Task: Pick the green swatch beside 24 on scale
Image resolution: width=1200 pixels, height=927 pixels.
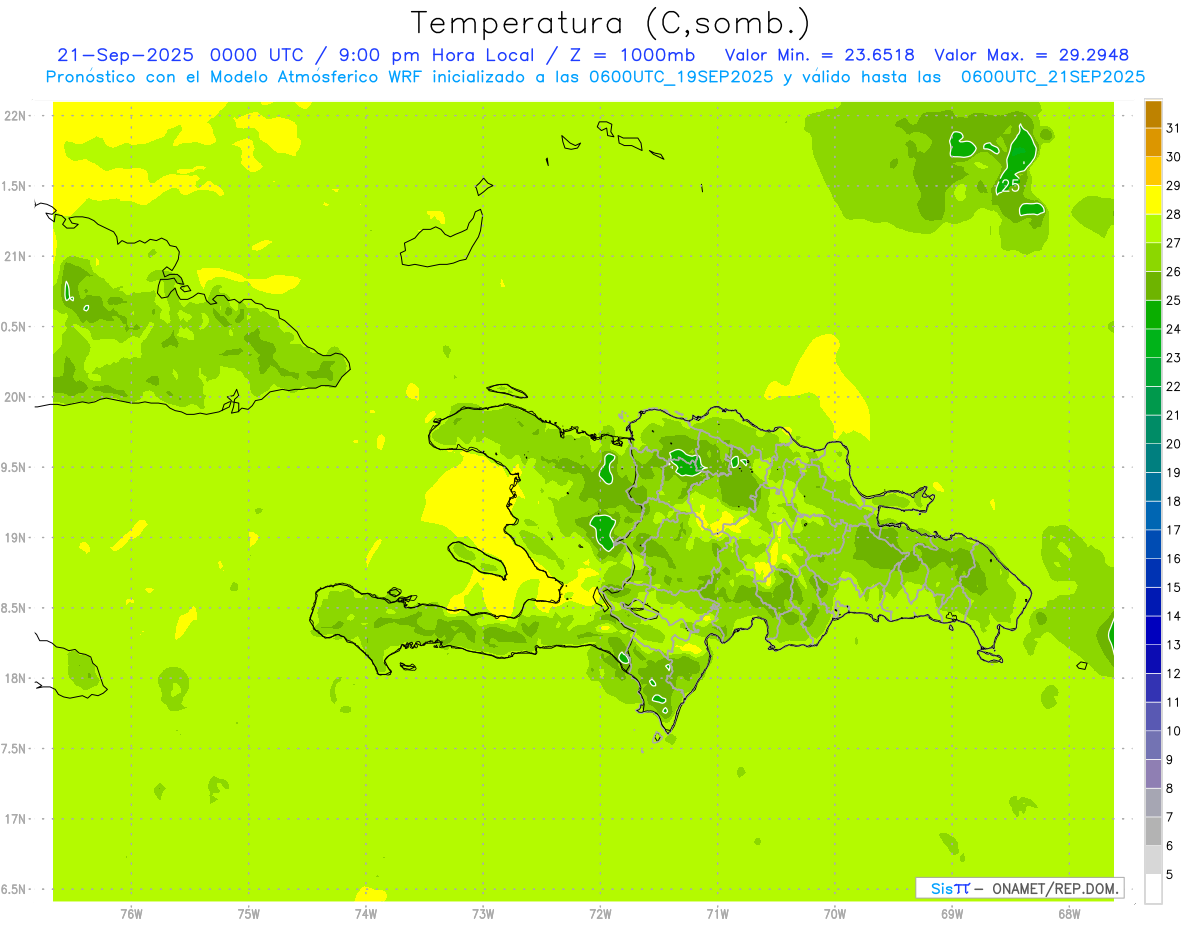Action: coord(1153,315)
